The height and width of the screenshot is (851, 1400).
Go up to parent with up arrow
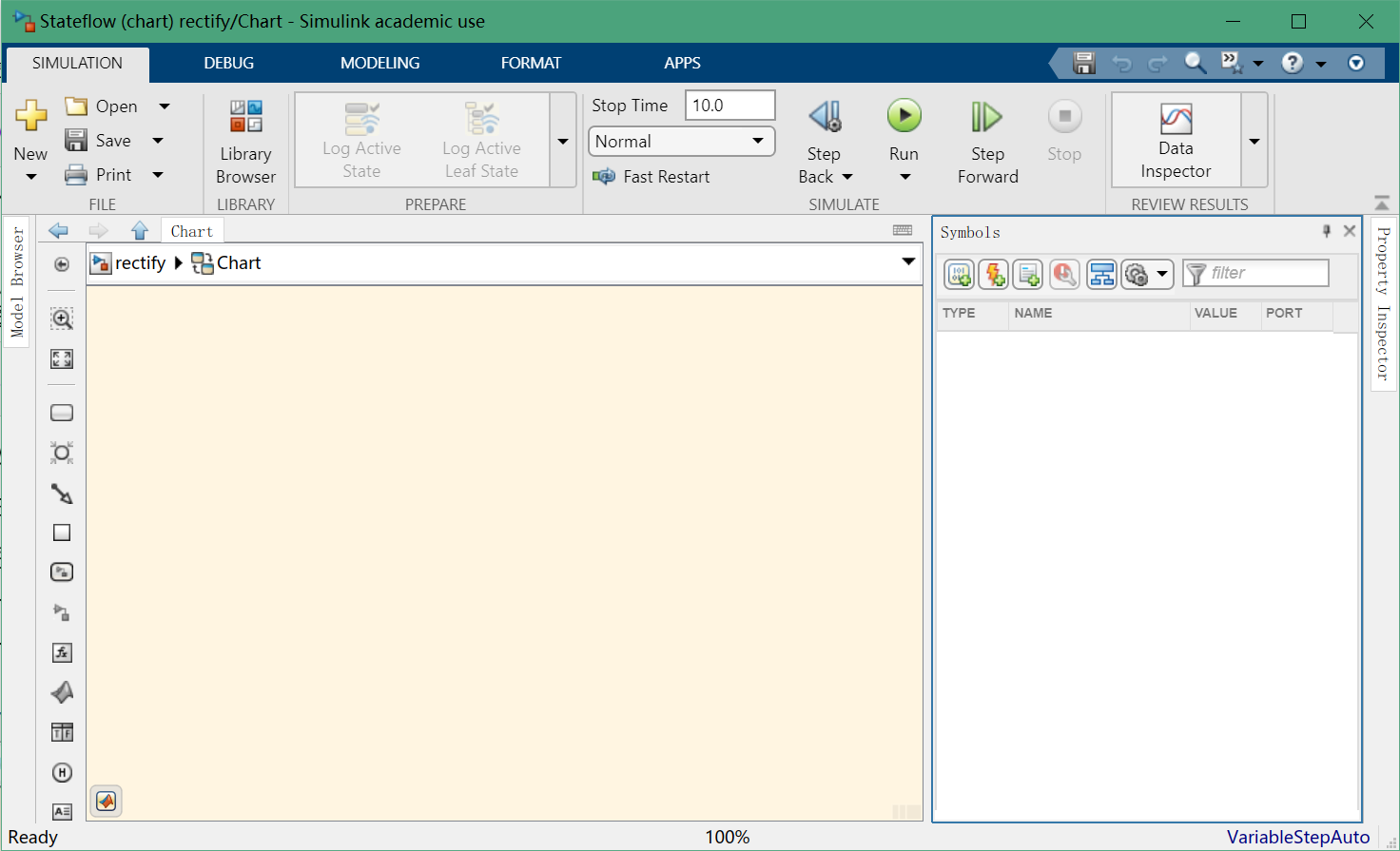tap(140, 230)
